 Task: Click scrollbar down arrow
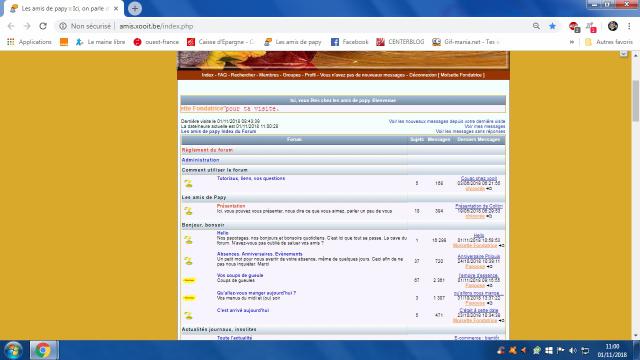636,336
